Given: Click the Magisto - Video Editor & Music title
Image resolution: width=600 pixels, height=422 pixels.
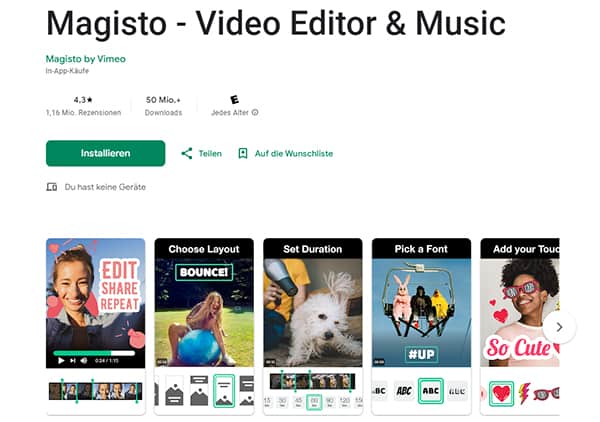Looking at the screenshot, I should tap(276, 24).
